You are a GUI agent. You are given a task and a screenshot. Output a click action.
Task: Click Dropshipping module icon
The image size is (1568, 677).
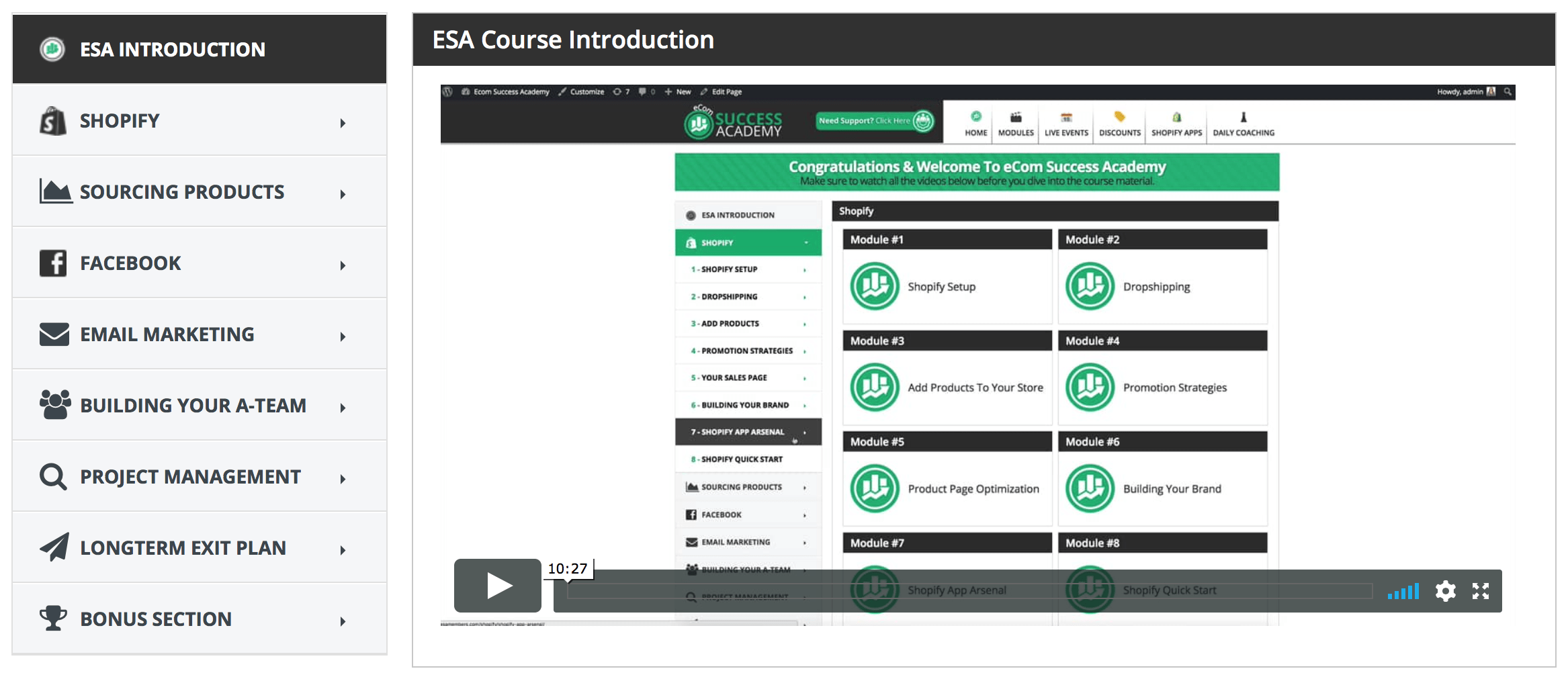(x=1090, y=286)
